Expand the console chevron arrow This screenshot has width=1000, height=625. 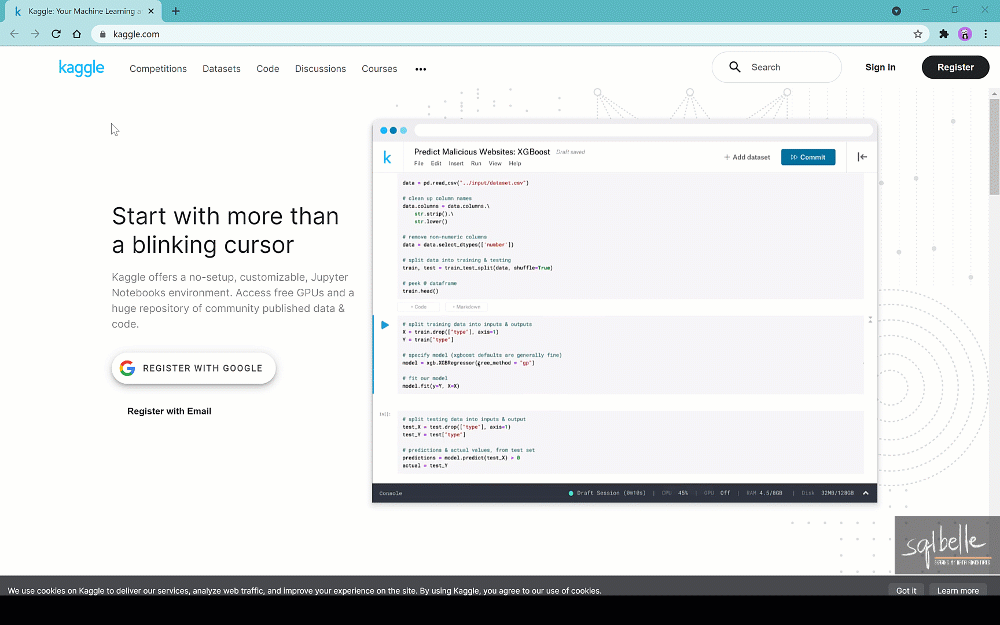tap(865, 493)
